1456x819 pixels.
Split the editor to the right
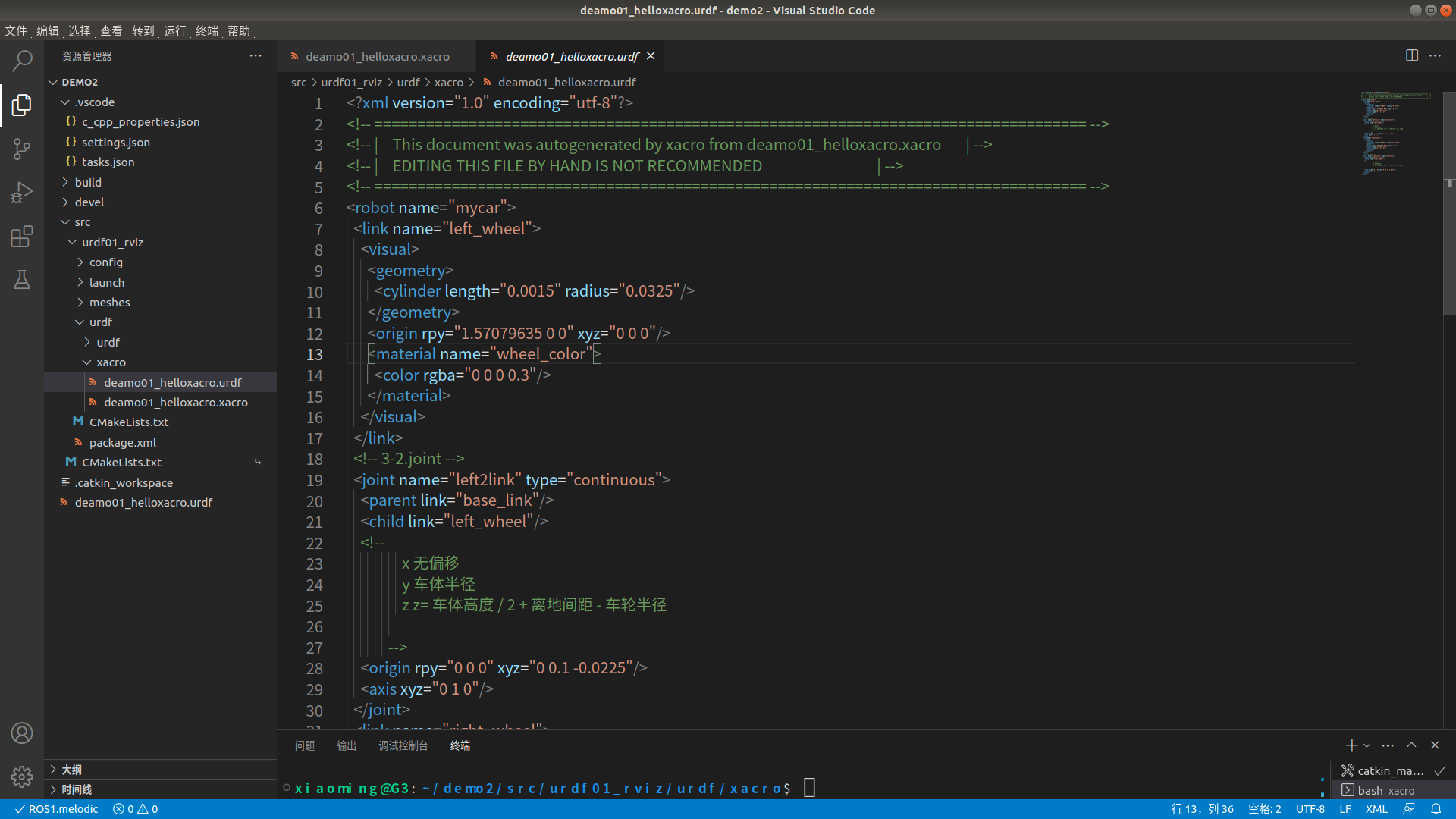(x=1411, y=55)
